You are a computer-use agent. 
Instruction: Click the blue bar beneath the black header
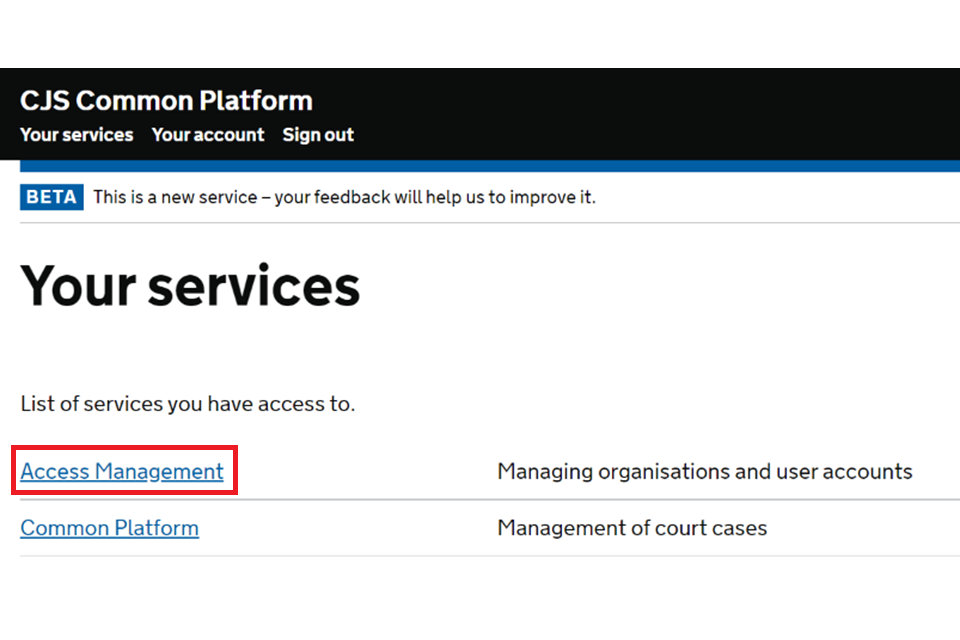(480, 166)
